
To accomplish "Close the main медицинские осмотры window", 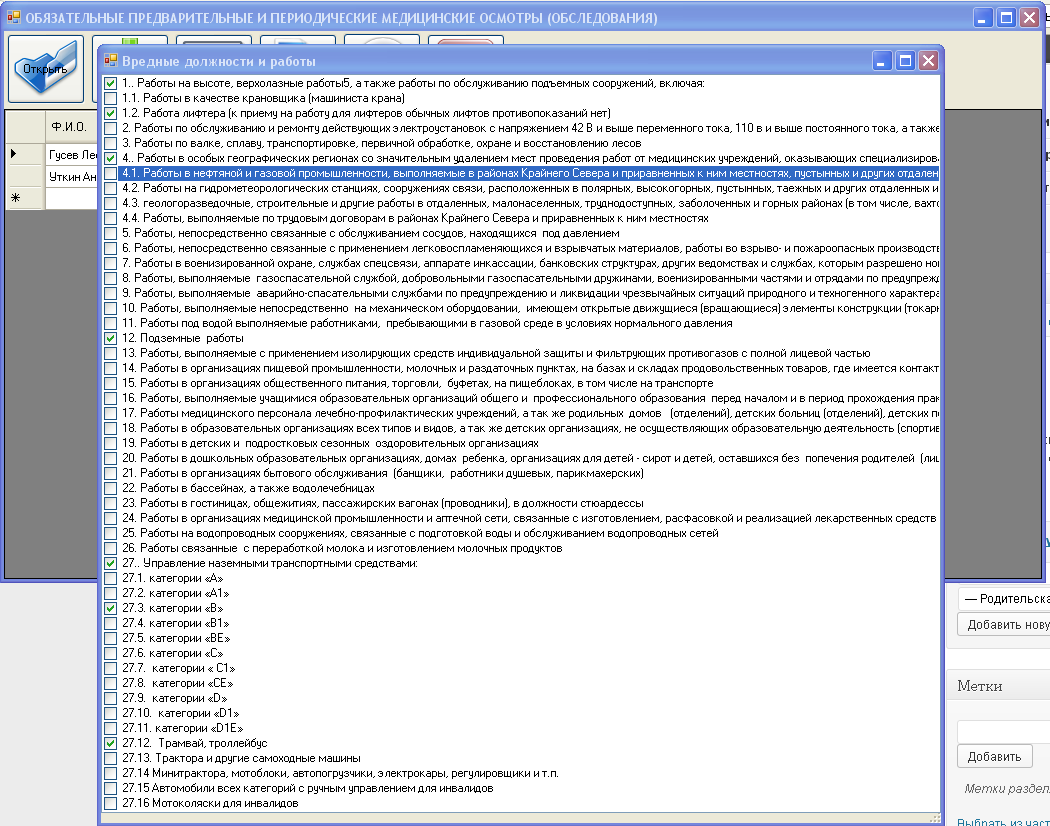I will pos(1030,18).
